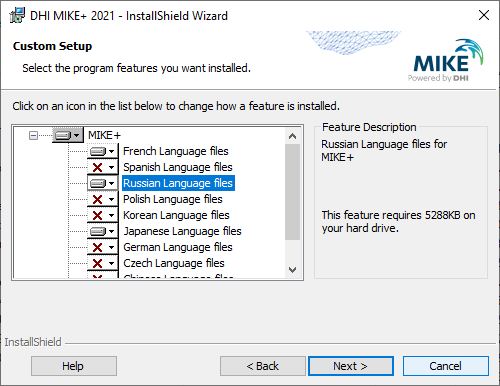Open Czech Language files install-state dropdown
Screen dimensions: 500x386
click(103, 263)
